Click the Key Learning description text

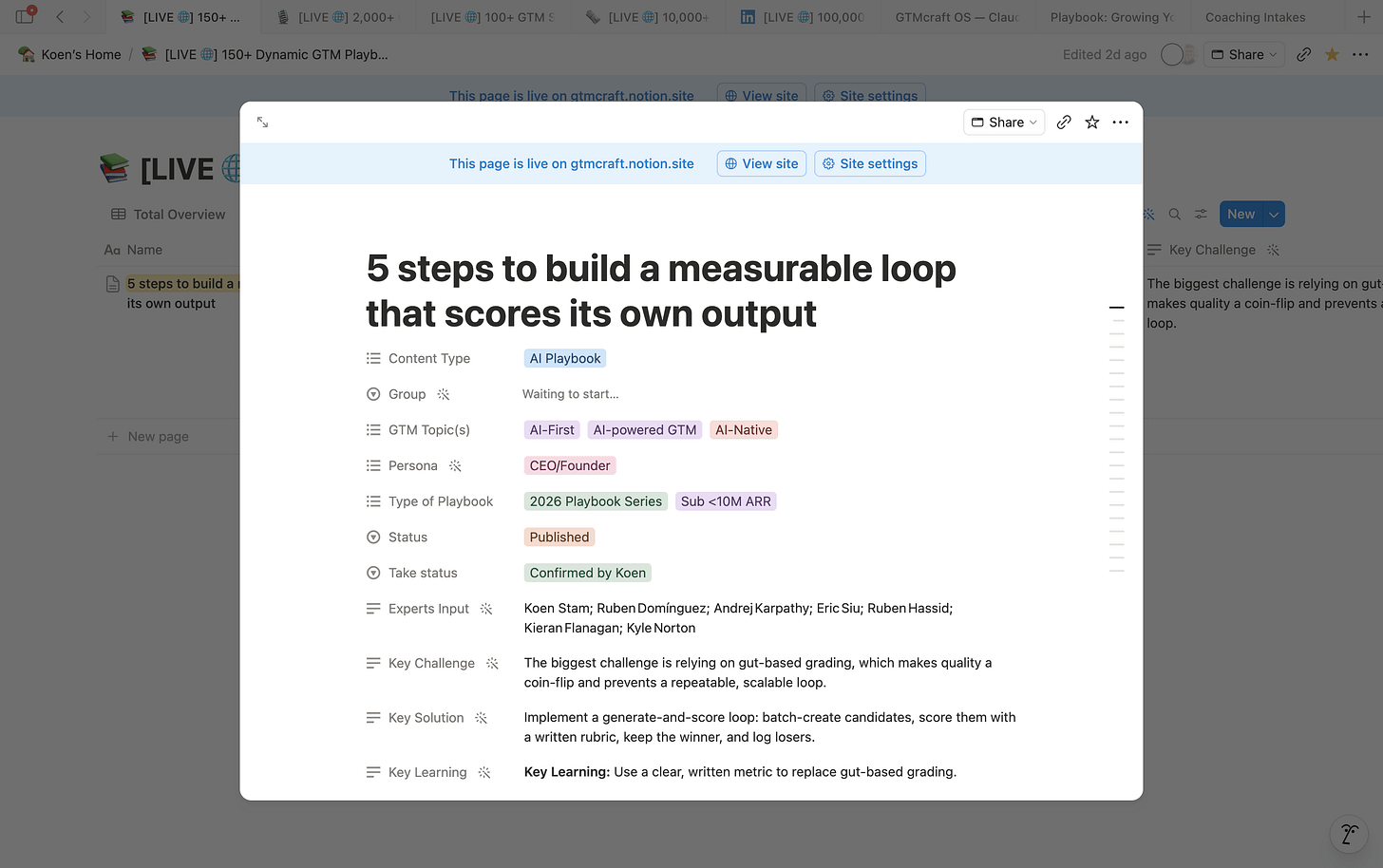(x=740, y=772)
